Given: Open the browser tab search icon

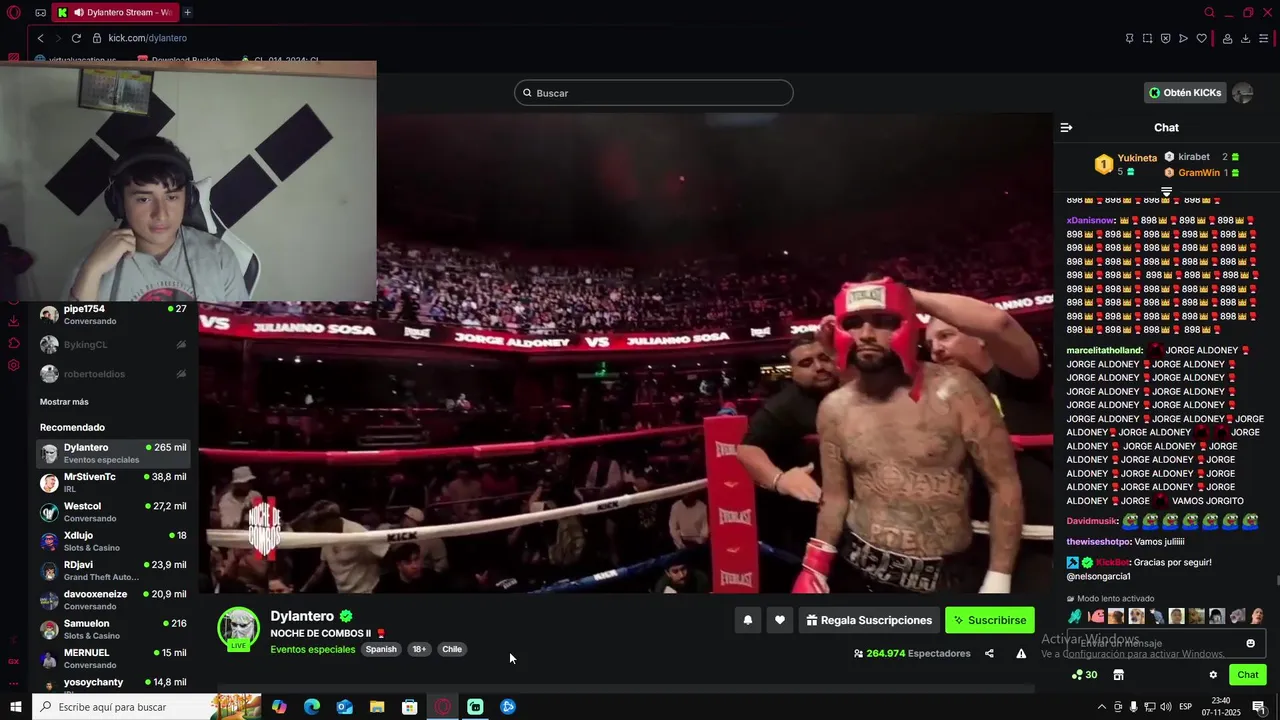Looking at the screenshot, I should tap(1209, 13).
